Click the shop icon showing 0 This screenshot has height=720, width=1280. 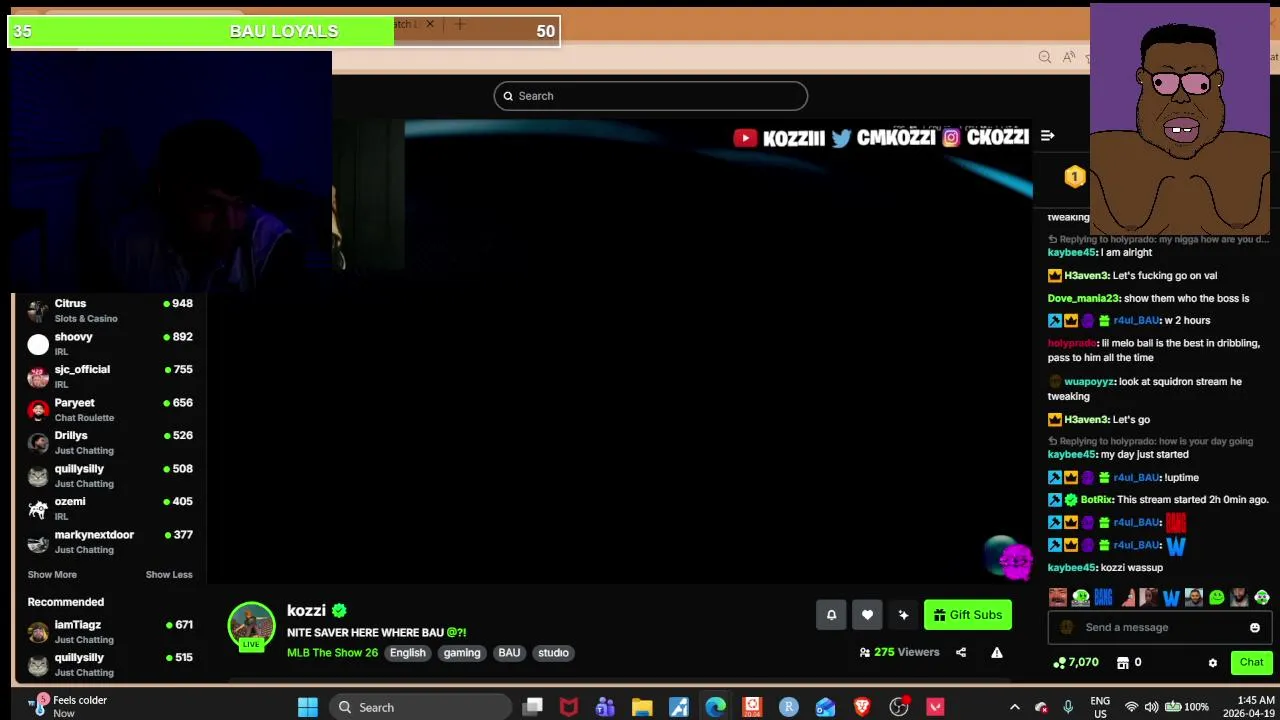tap(1123, 662)
